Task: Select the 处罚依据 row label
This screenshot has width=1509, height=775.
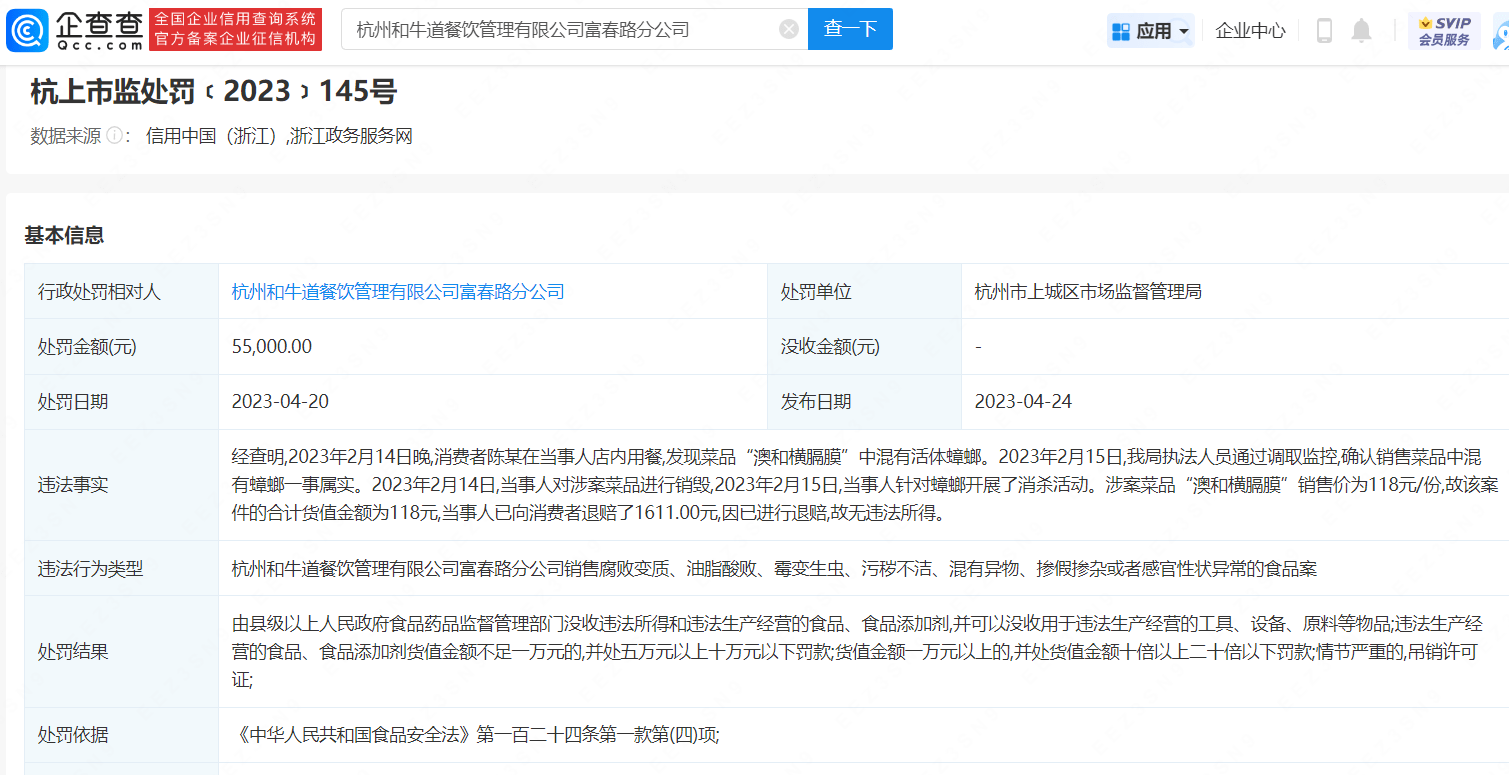Action: [73, 735]
